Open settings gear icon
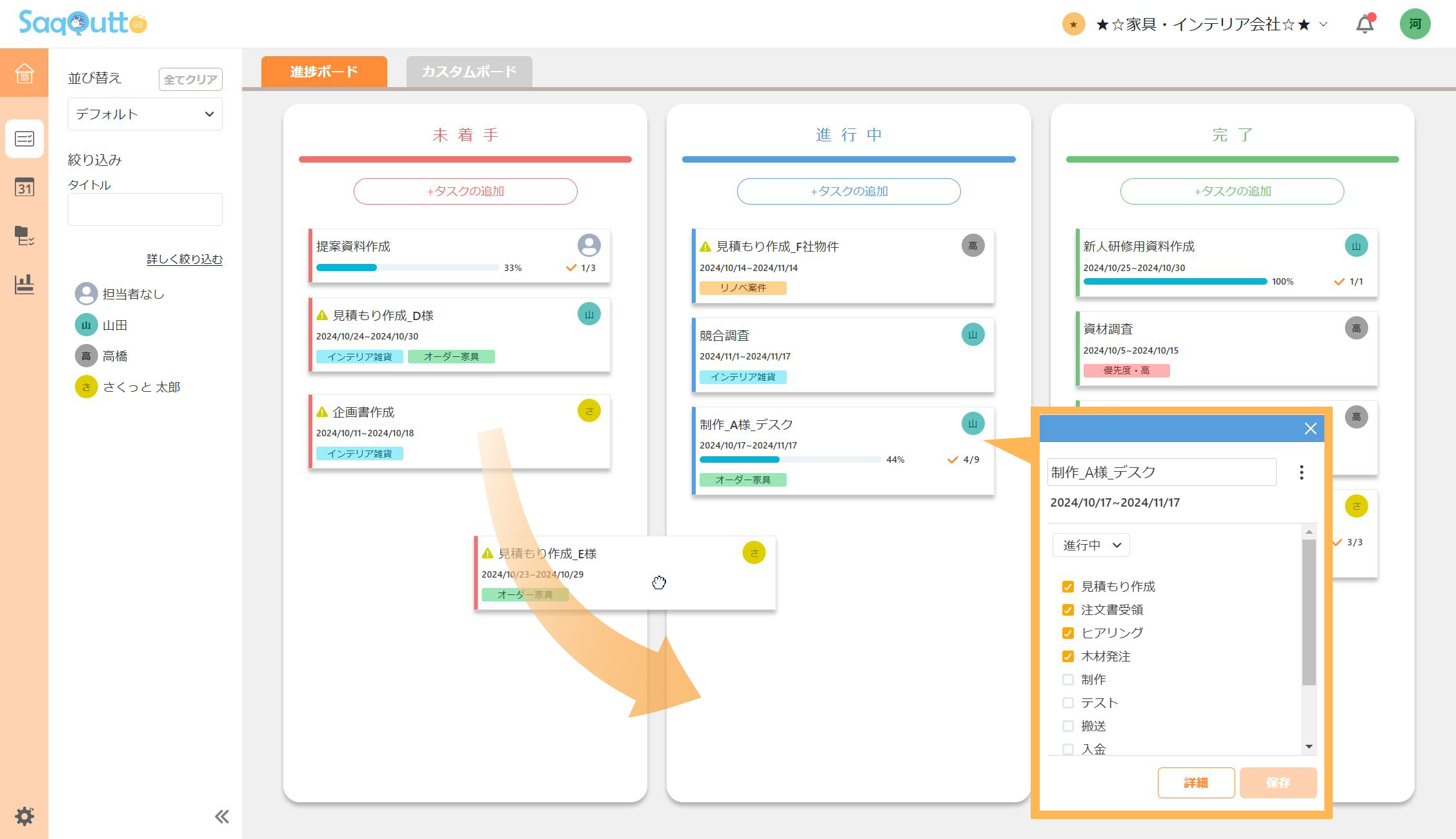The width and height of the screenshot is (1456, 839). 24,816
